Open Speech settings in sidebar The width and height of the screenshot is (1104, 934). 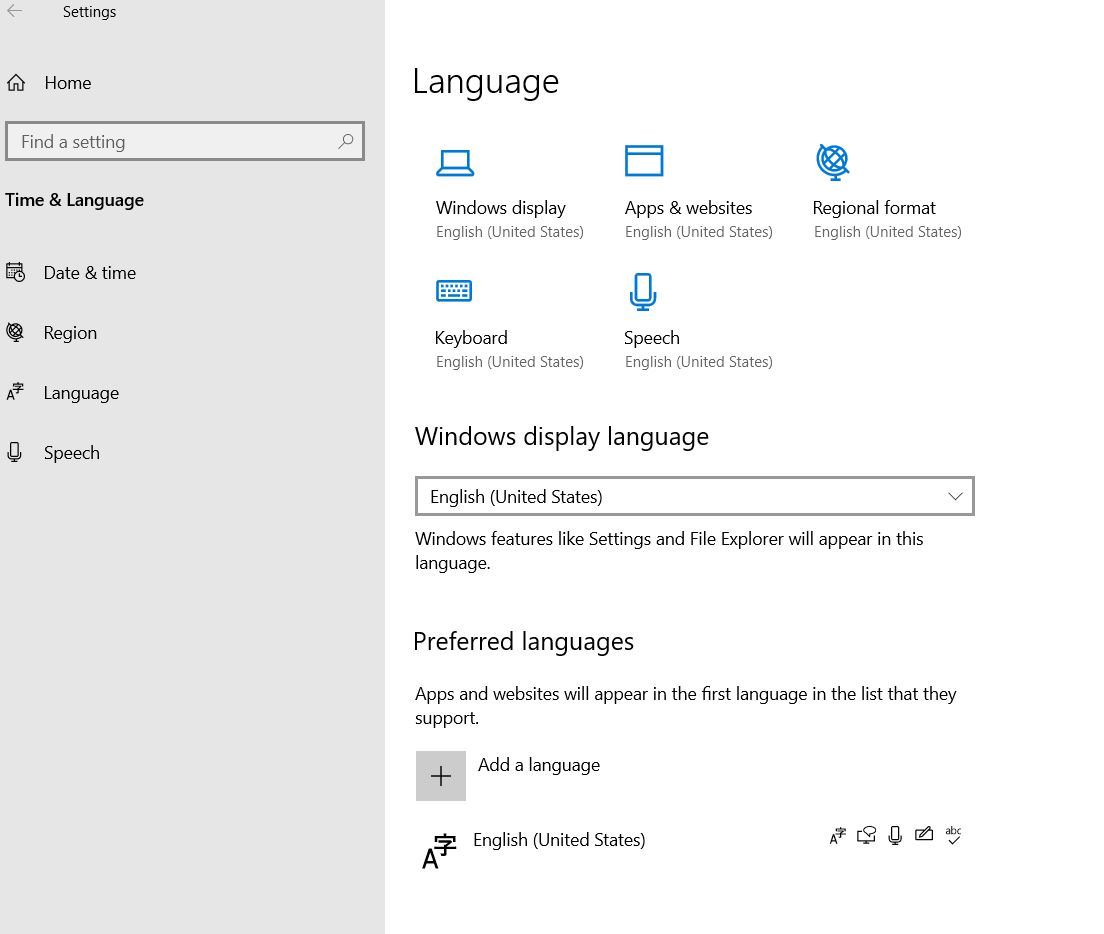tap(71, 453)
